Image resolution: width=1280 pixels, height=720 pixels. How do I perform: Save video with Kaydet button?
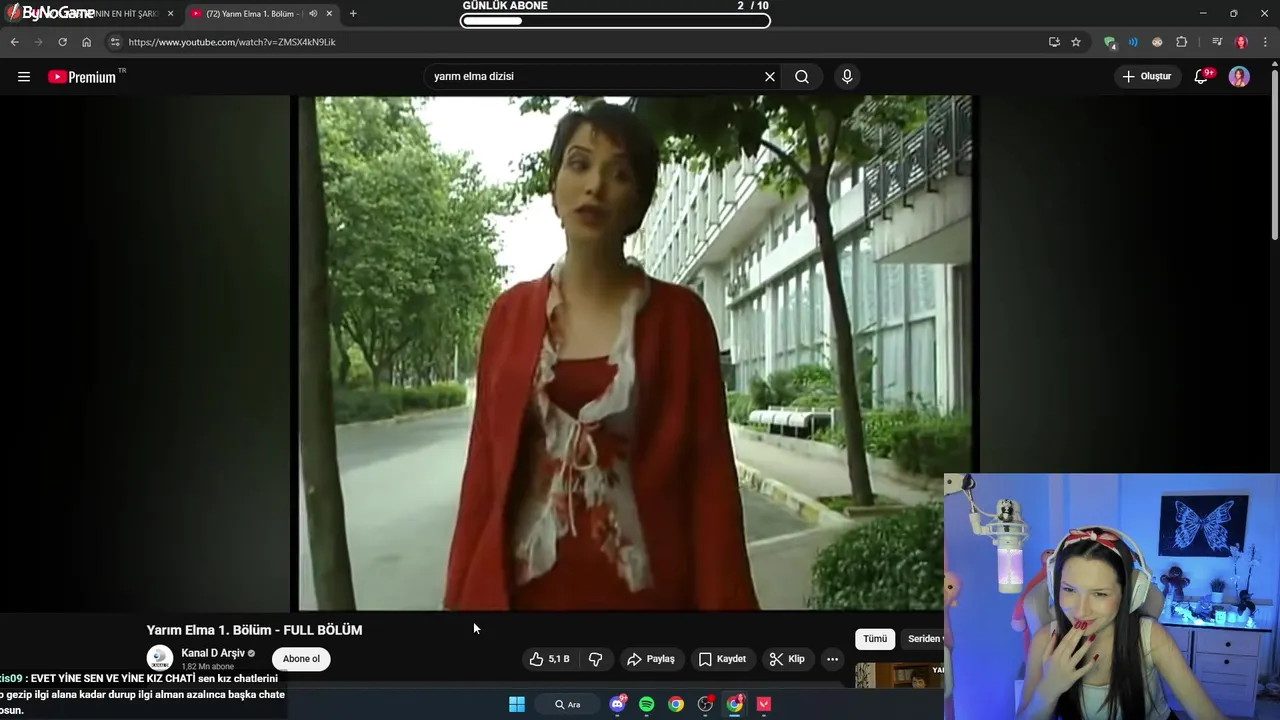(722, 659)
